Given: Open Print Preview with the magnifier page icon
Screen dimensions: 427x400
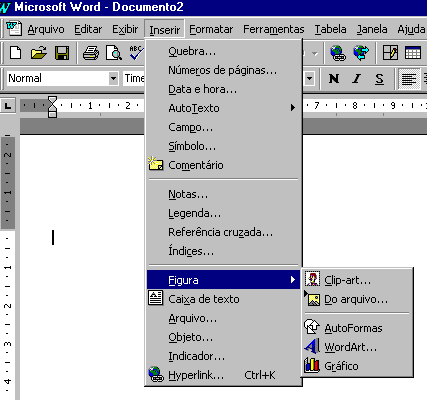Looking at the screenshot, I should (x=114, y=53).
